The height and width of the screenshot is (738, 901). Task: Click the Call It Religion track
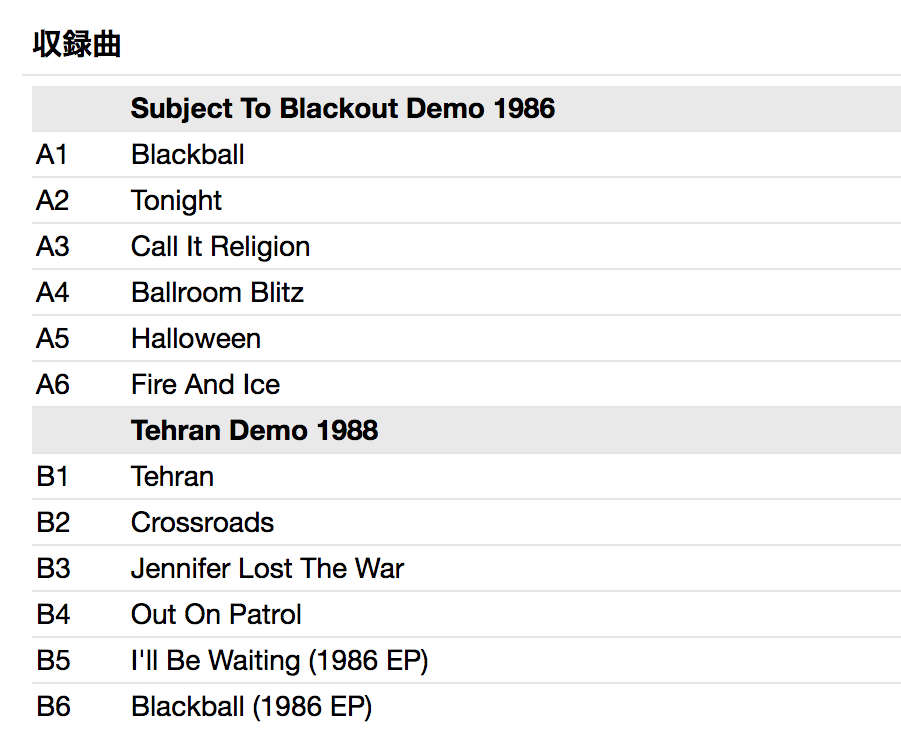(220, 247)
